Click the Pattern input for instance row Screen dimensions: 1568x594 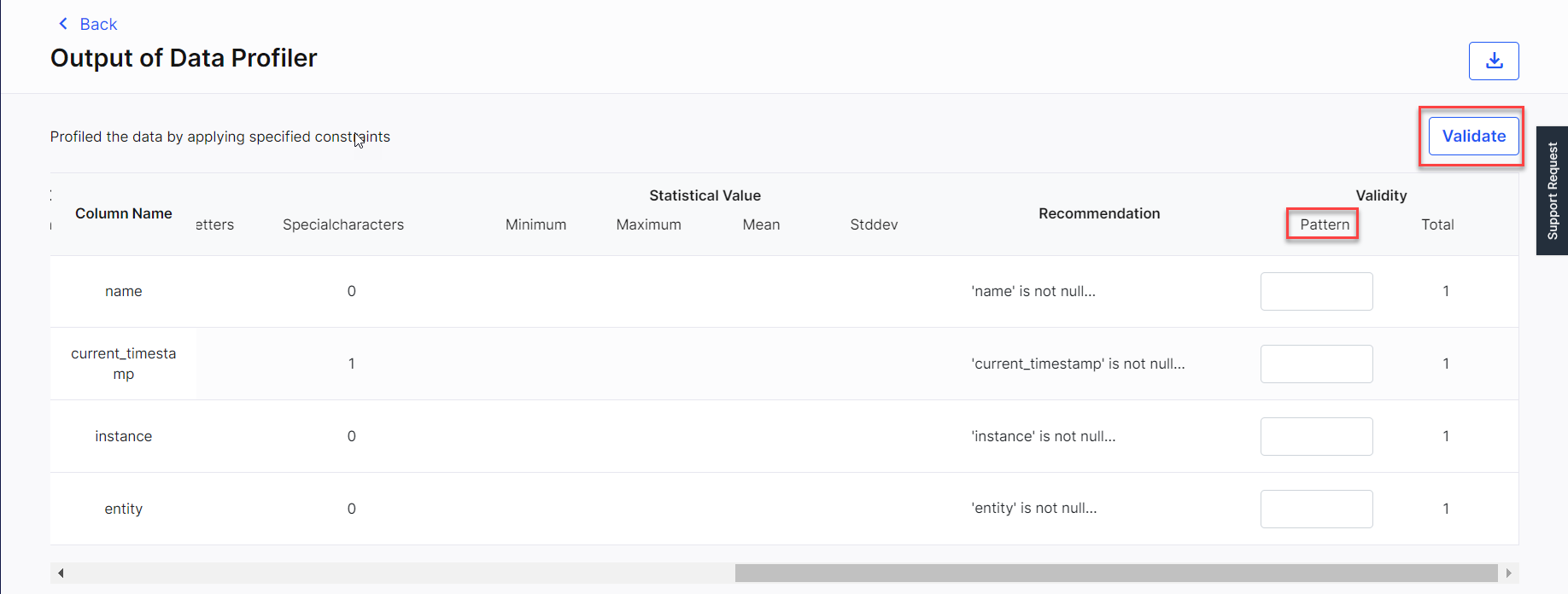pyautogui.click(x=1316, y=436)
